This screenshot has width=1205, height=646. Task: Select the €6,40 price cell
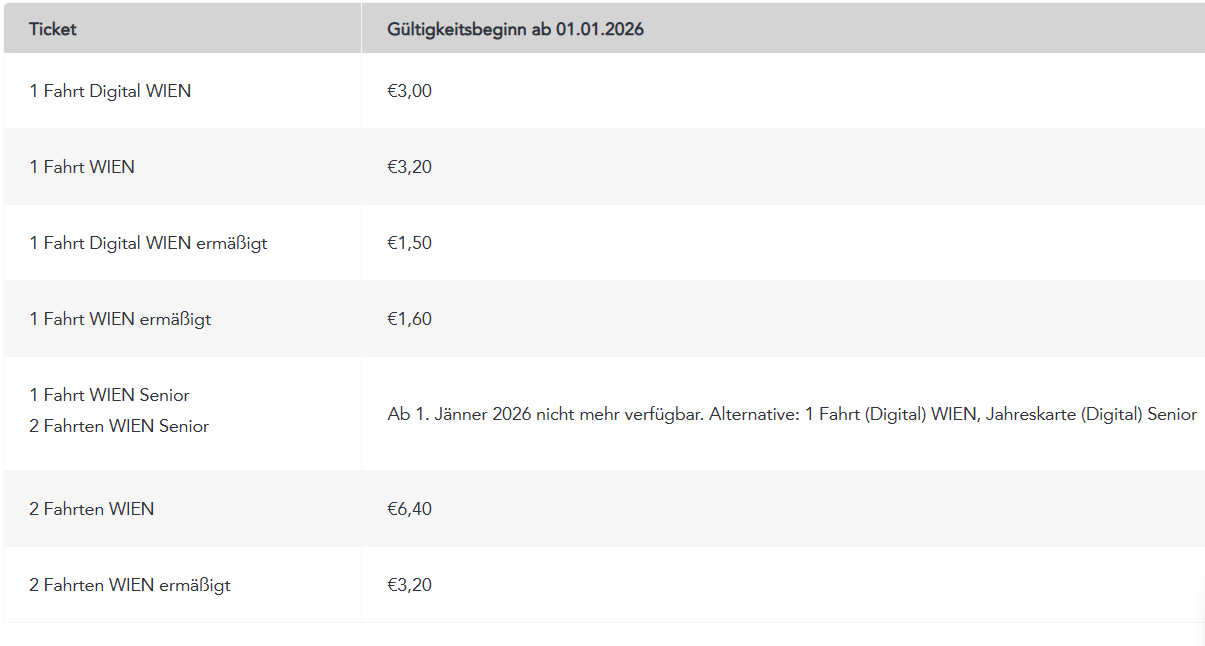[x=409, y=509]
